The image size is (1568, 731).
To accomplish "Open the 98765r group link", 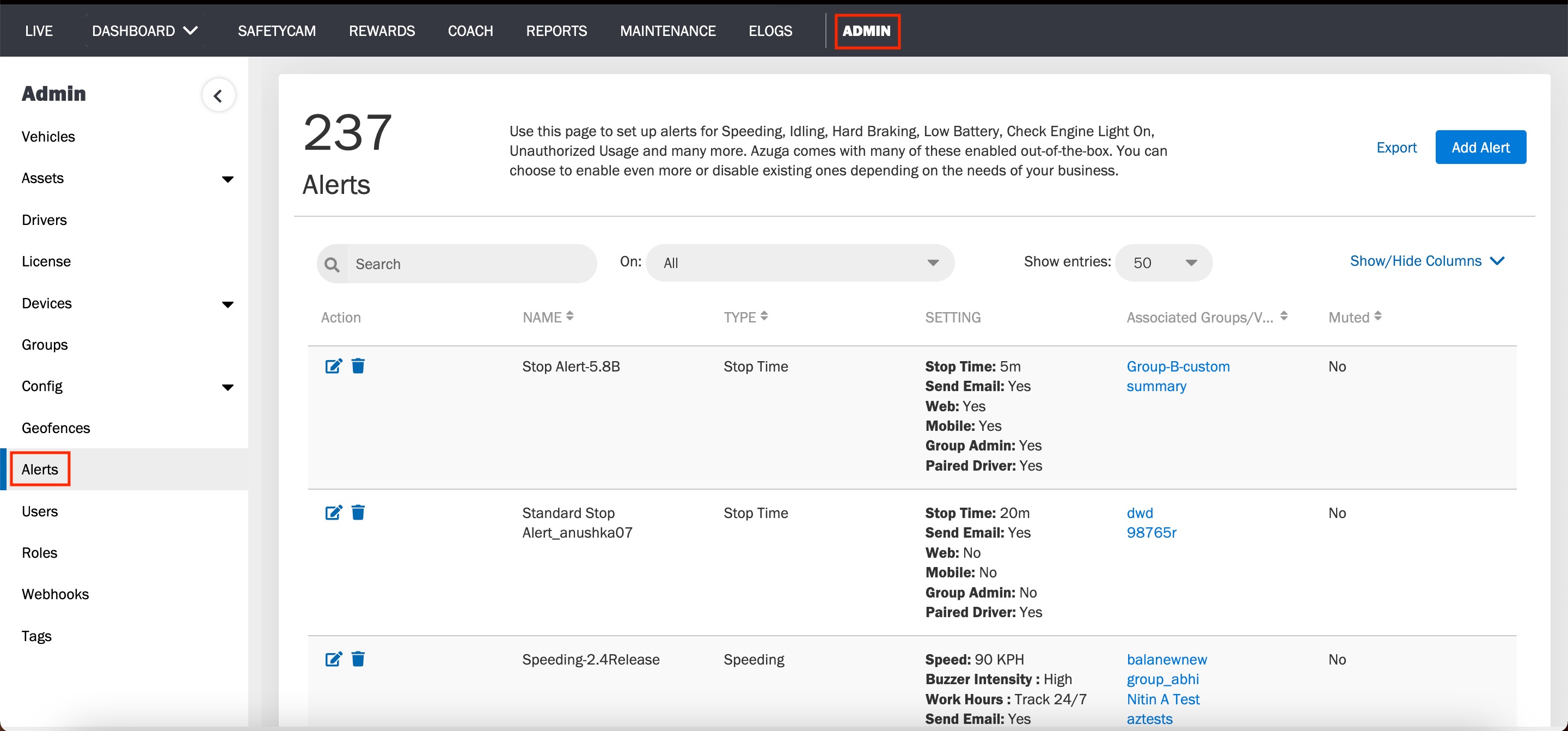I will point(1151,532).
